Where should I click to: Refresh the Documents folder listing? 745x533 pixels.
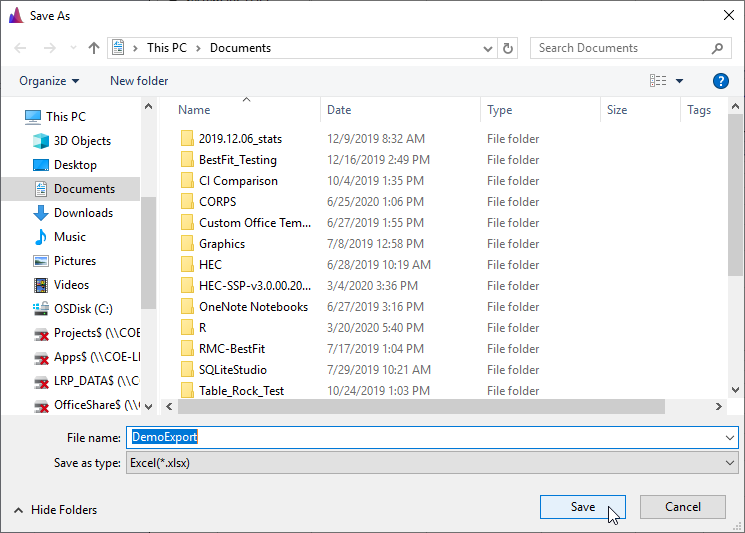507,48
